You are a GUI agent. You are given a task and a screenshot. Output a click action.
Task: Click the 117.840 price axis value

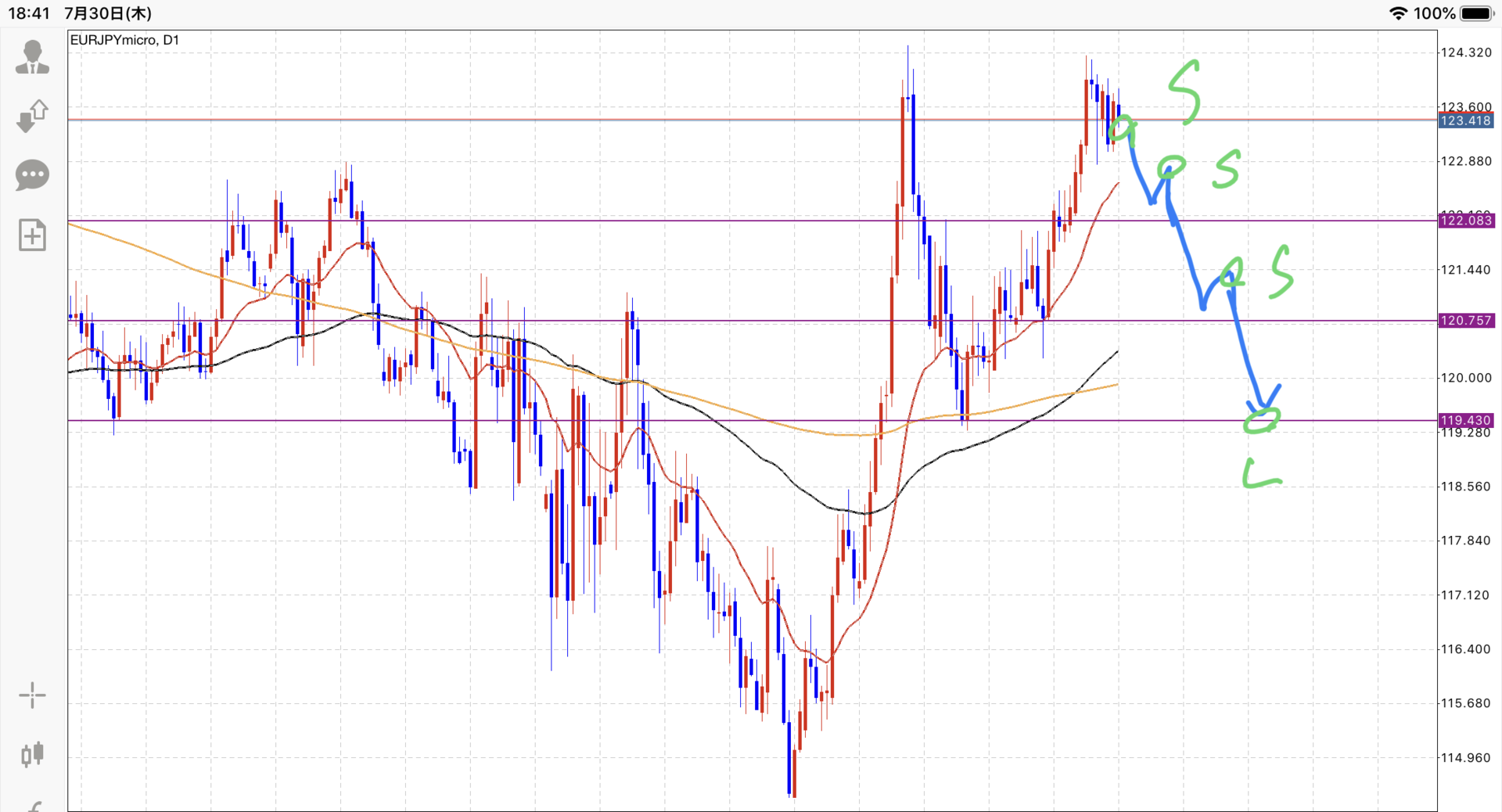pos(1466,541)
